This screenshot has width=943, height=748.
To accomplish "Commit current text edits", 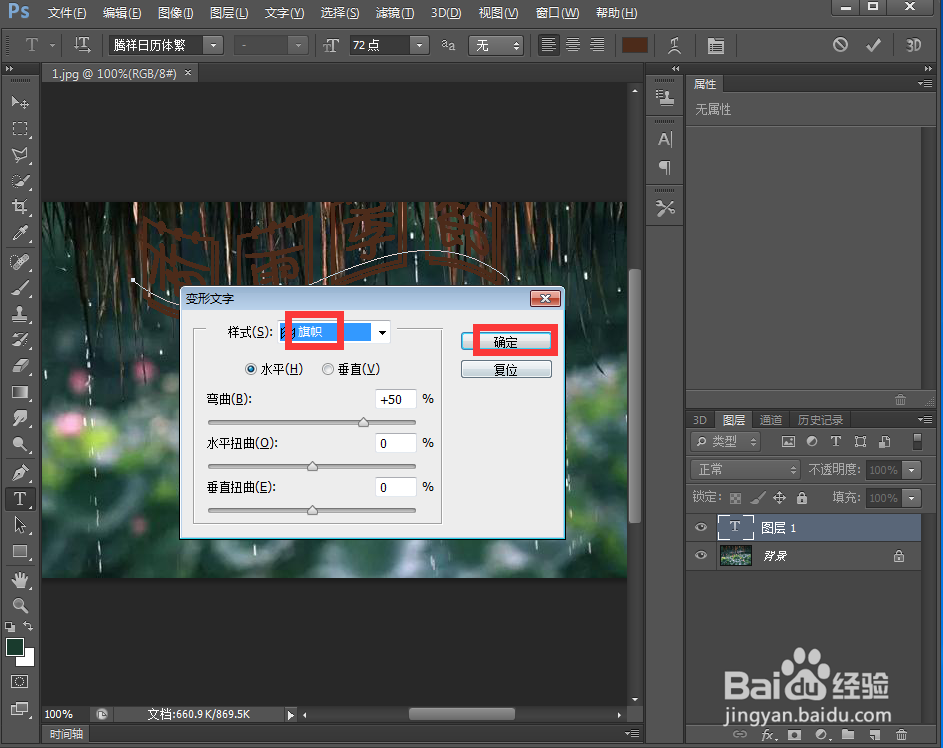I will pyautogui.click(x=873, y=45).
